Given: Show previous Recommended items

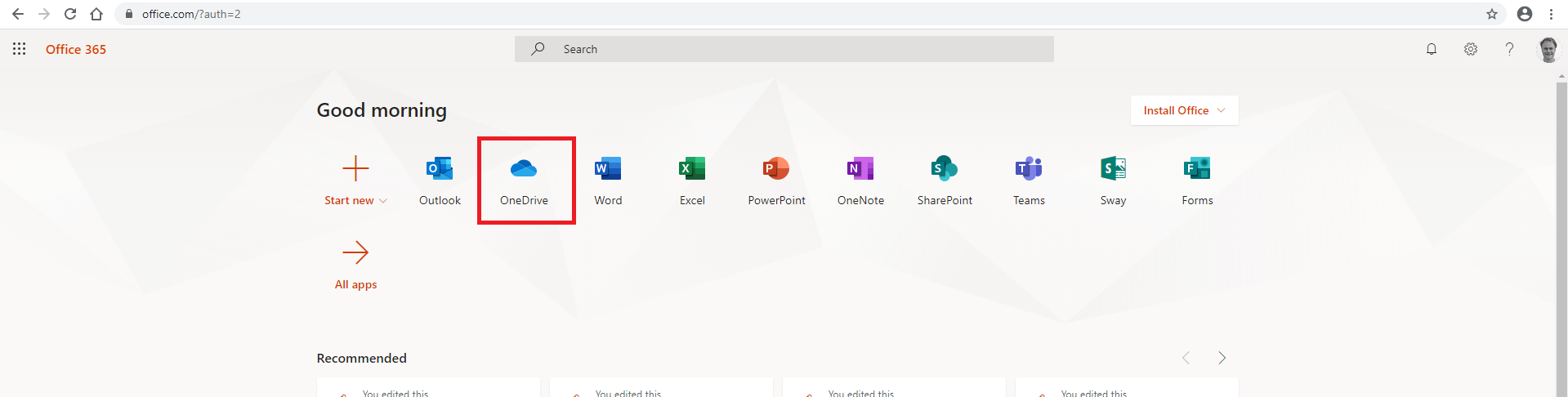Looking at the screenshot, I should (1186, 358).
